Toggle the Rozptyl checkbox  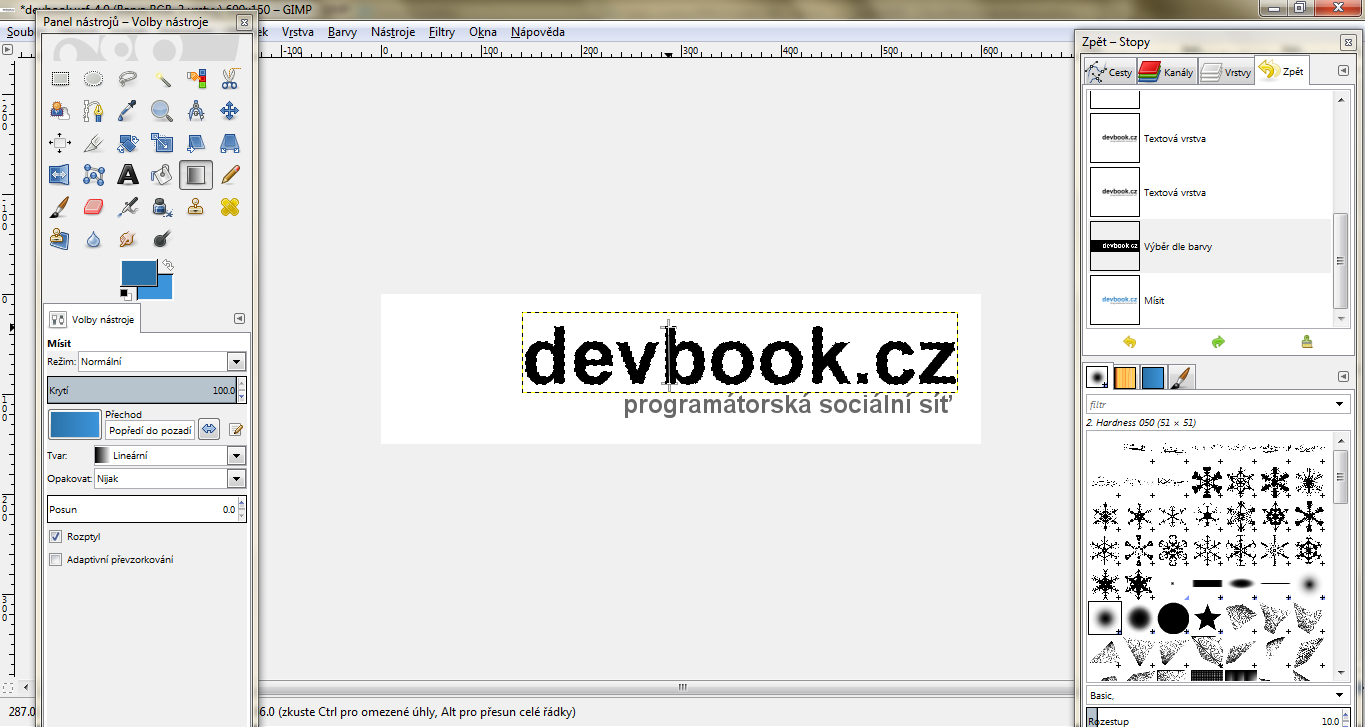coord(55,537)
